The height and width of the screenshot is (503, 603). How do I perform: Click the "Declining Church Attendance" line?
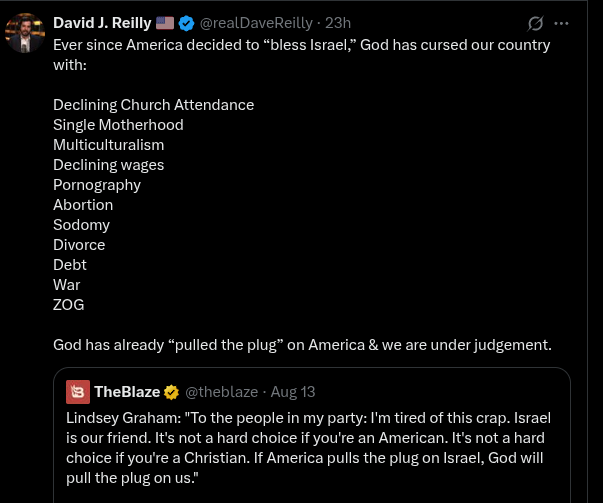tap(153, 105)
